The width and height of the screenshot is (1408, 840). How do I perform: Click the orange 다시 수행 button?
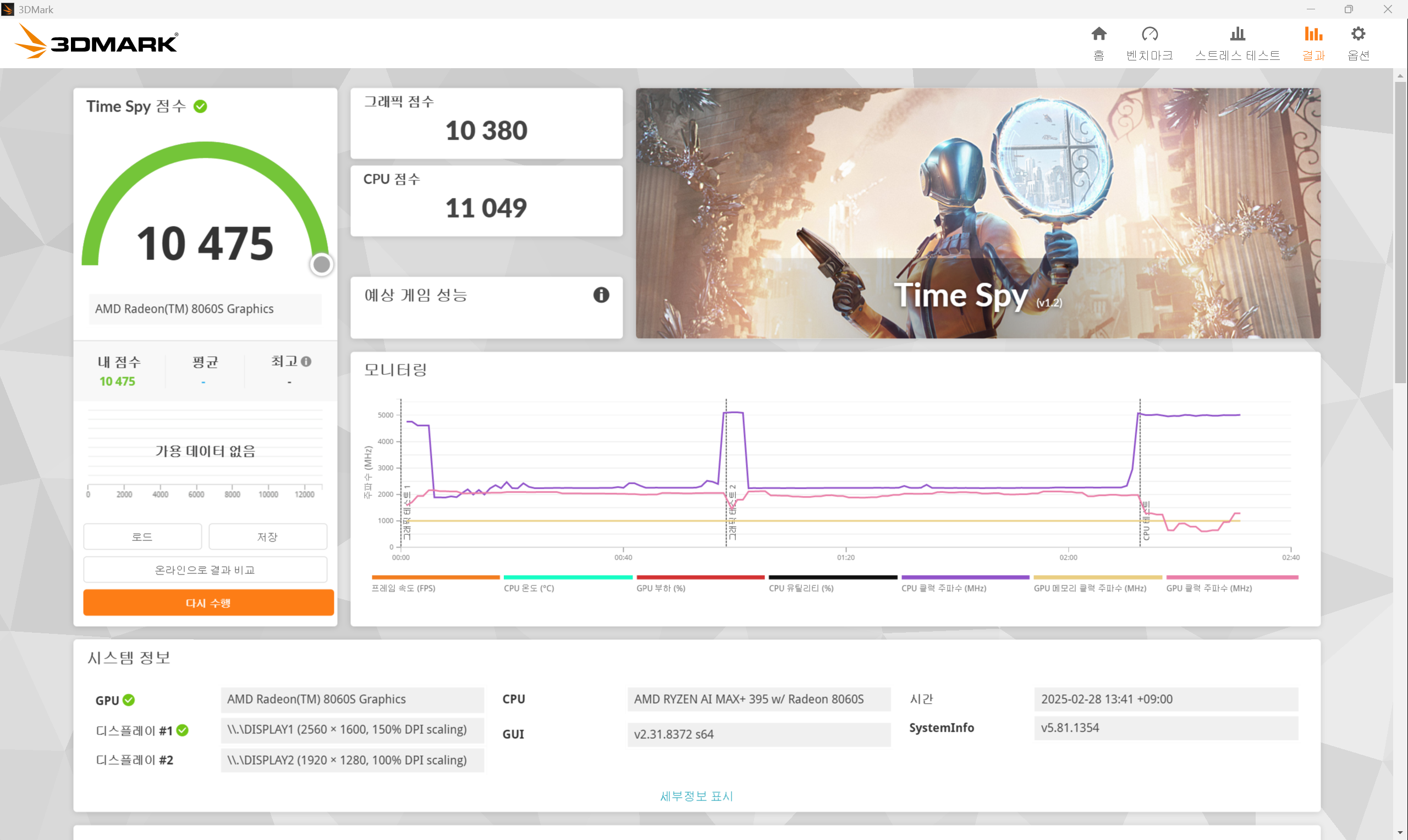click(208, 603)
